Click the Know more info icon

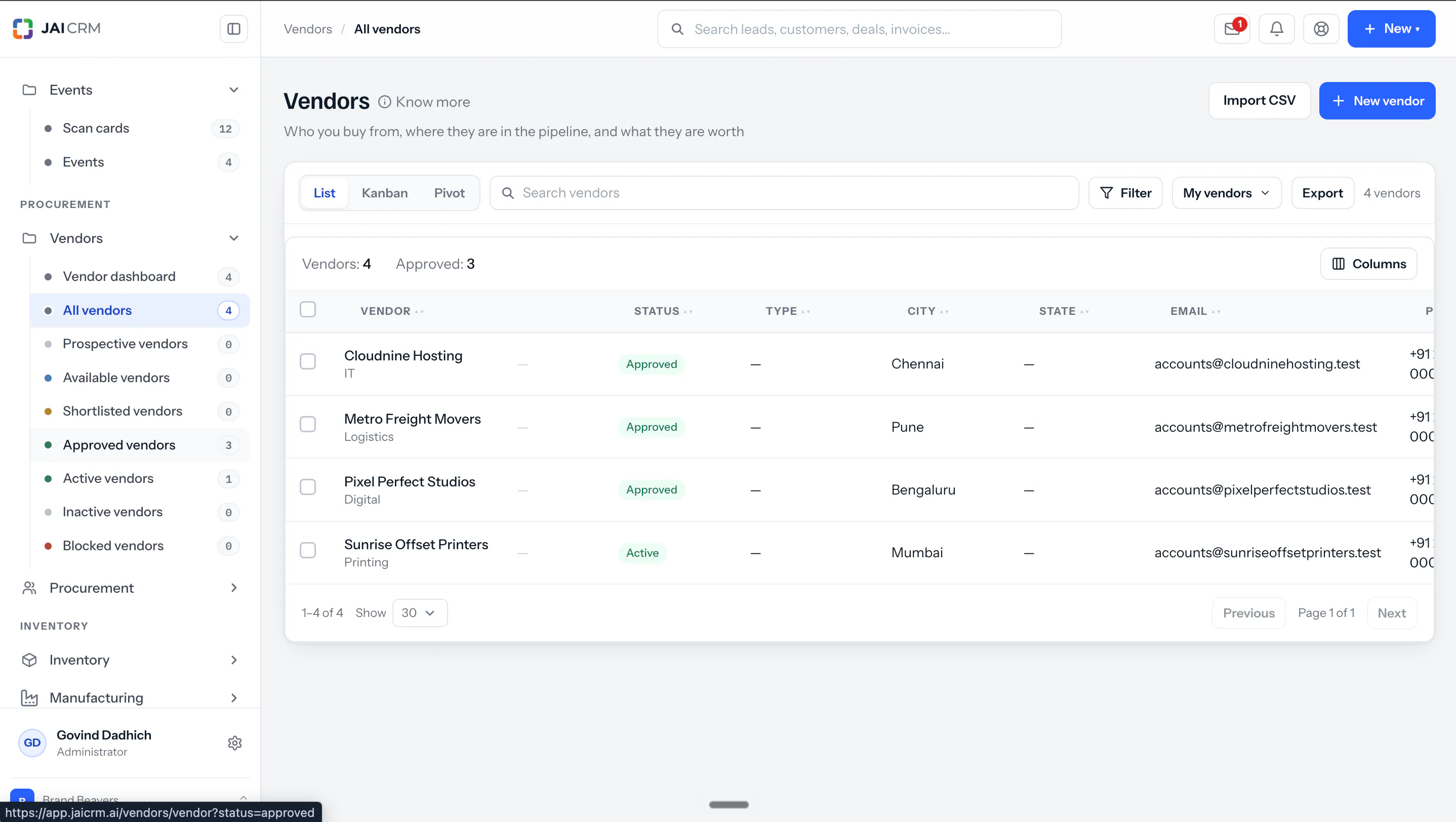(384, 102)
